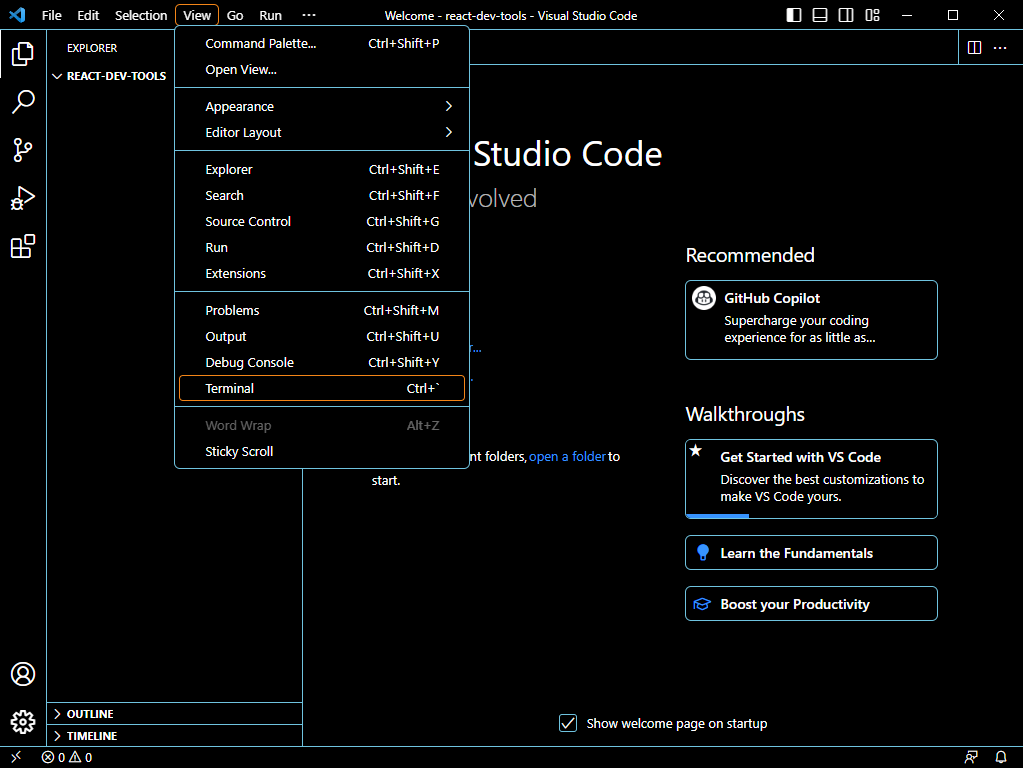Click the EXPLORER panel title
Screen dimensions: 1023x768
[92, 48]
